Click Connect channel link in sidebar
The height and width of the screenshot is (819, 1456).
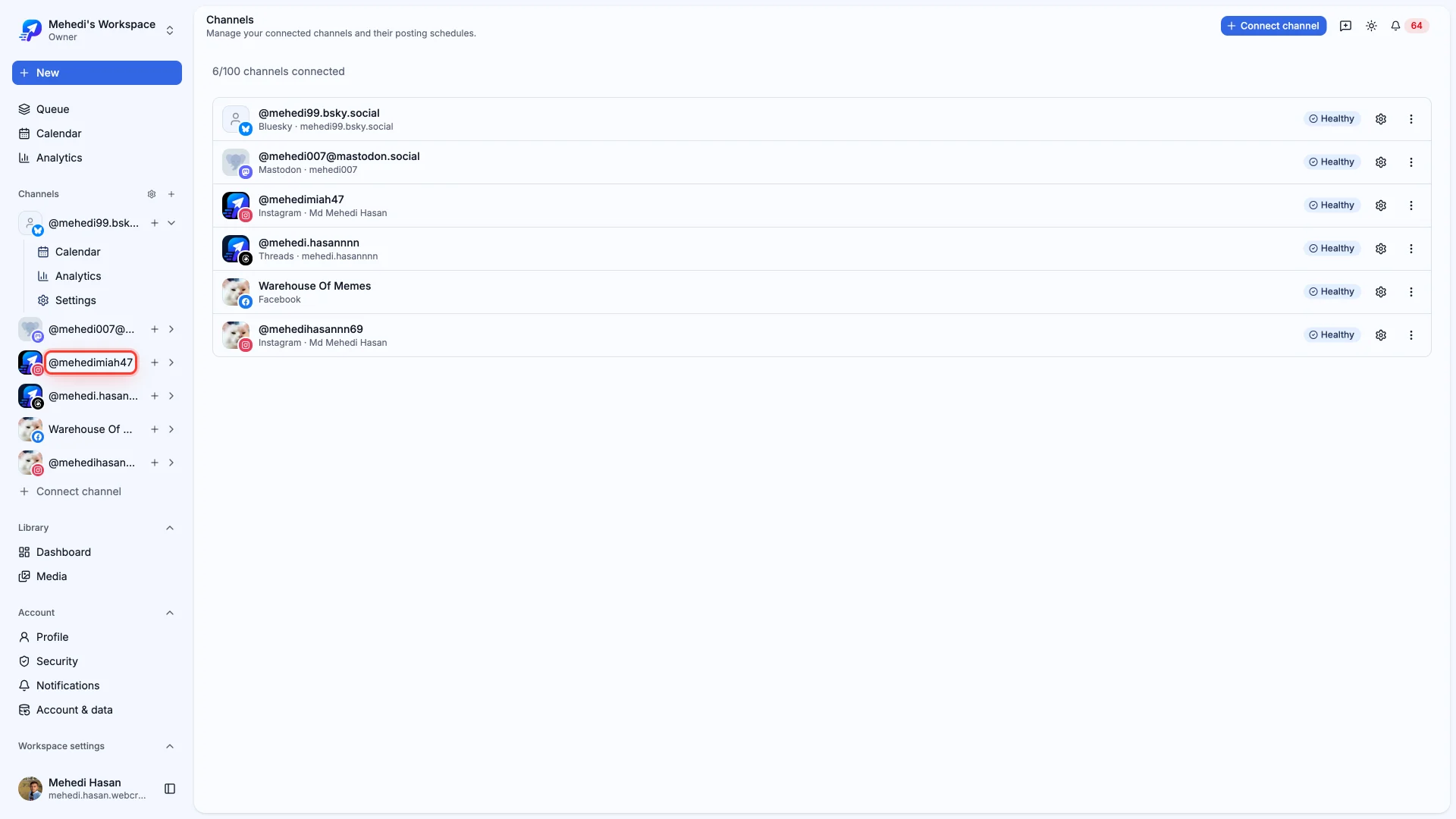97,491
